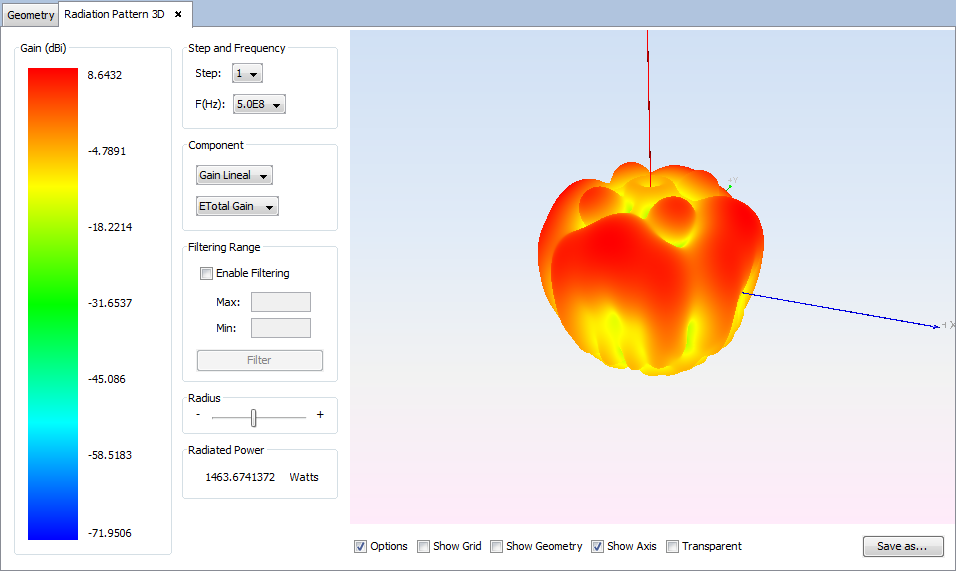Open the F(Hz) frequency dropdown
This screenshot has height=571, width=956.
pos(259,104)
